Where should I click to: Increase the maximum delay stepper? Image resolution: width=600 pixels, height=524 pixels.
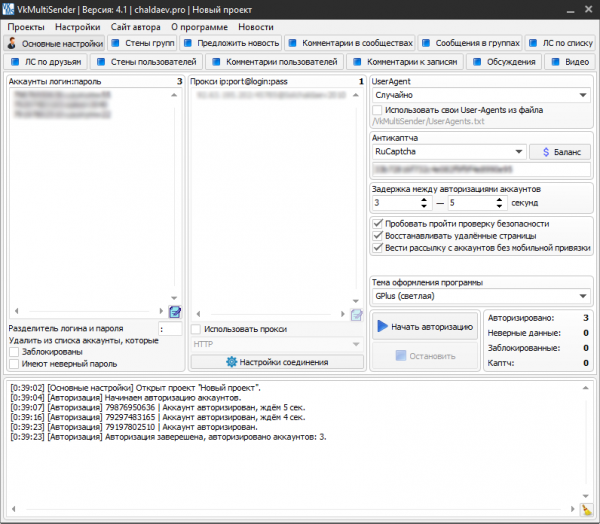499,199
